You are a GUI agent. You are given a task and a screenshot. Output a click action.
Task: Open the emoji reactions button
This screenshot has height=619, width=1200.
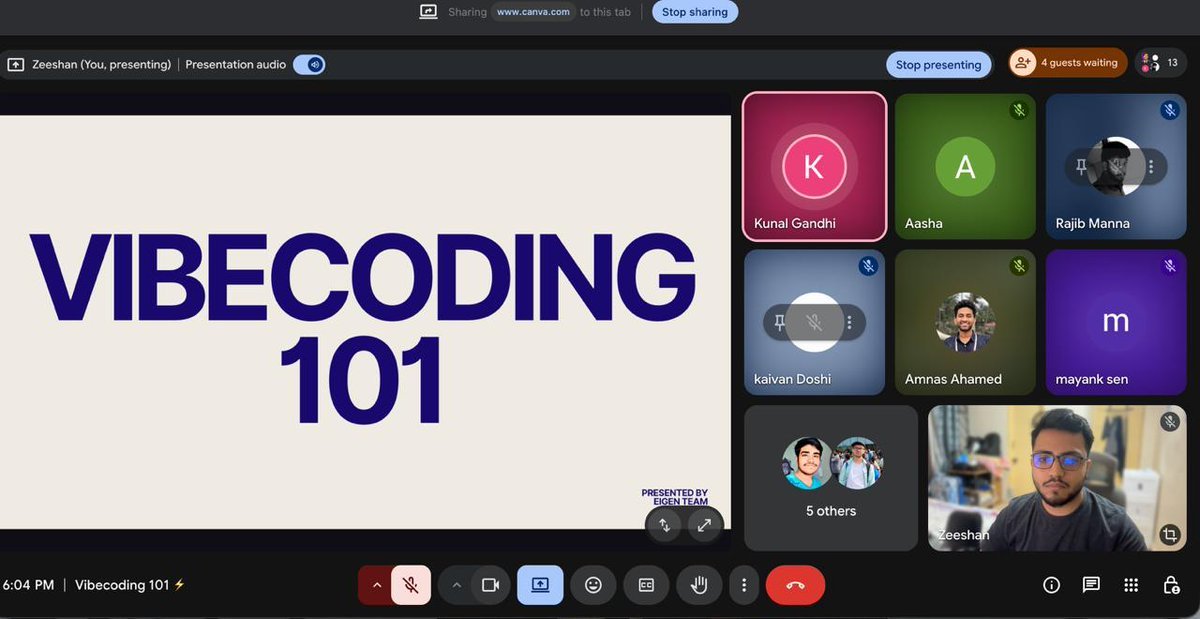[593, 585]
